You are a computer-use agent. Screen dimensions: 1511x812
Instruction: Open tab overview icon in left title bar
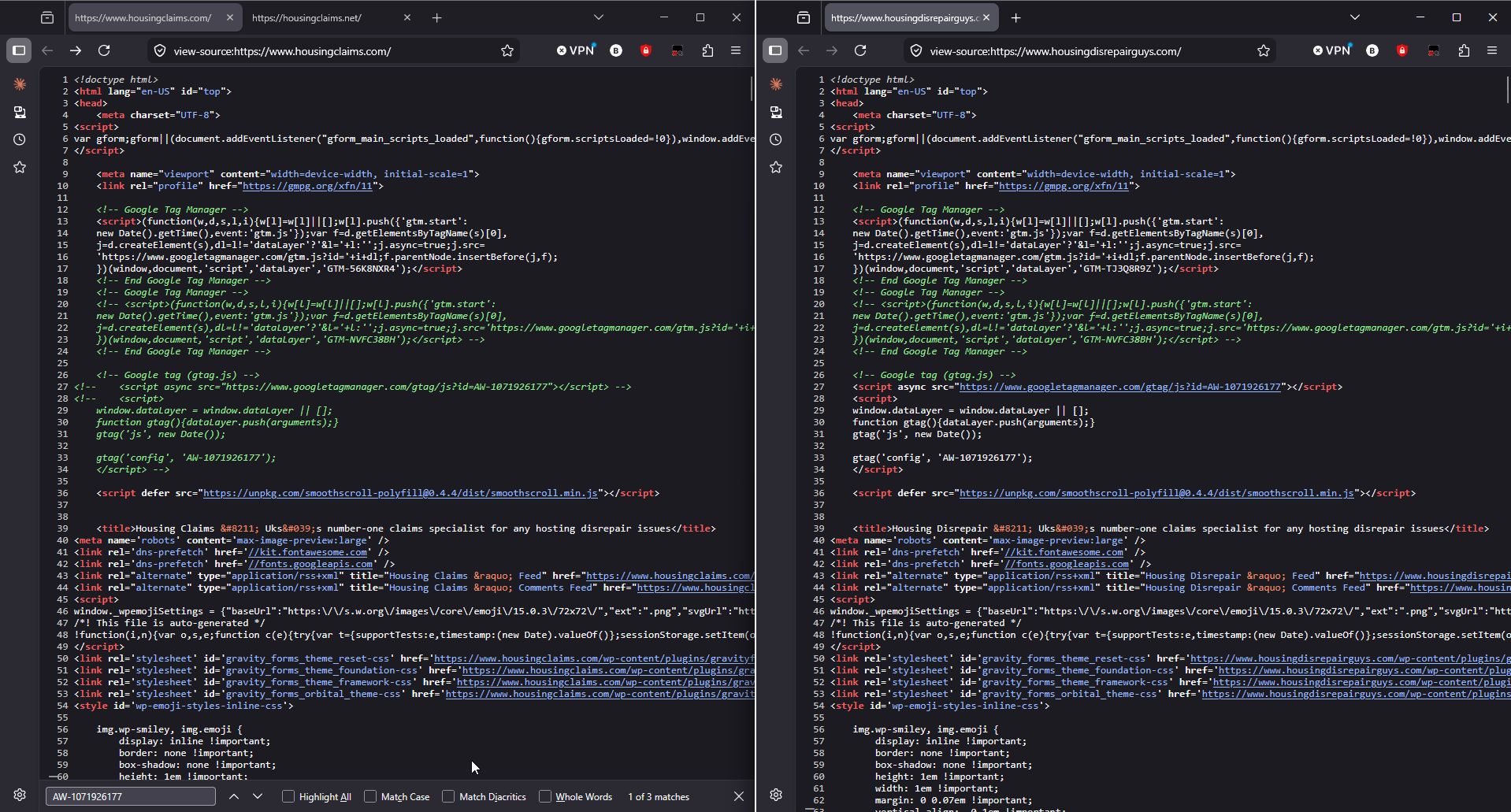(47, 17)
